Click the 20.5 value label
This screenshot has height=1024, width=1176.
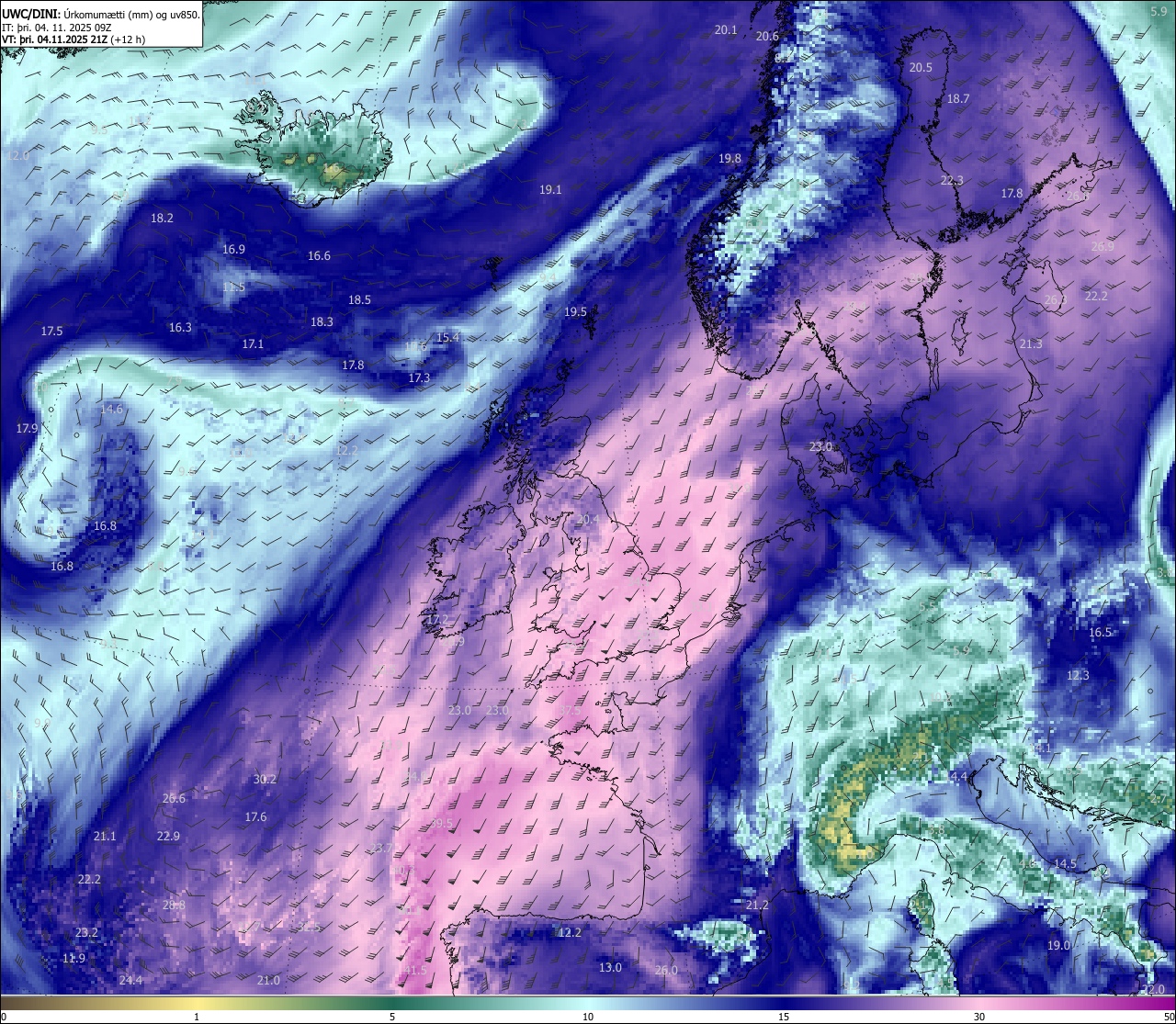point(921,68)
